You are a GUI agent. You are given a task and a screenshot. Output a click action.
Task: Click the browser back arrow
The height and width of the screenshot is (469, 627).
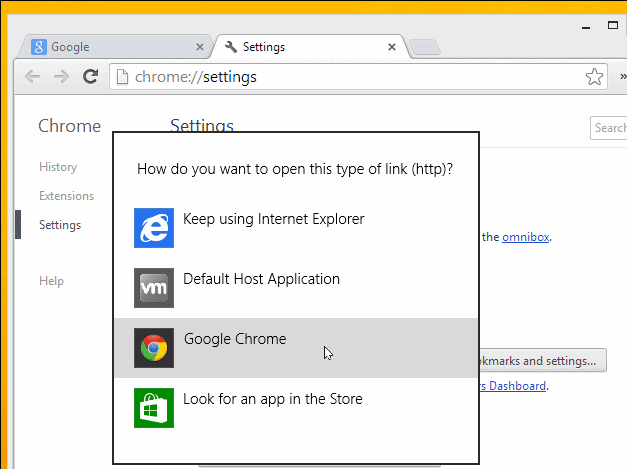32,76
